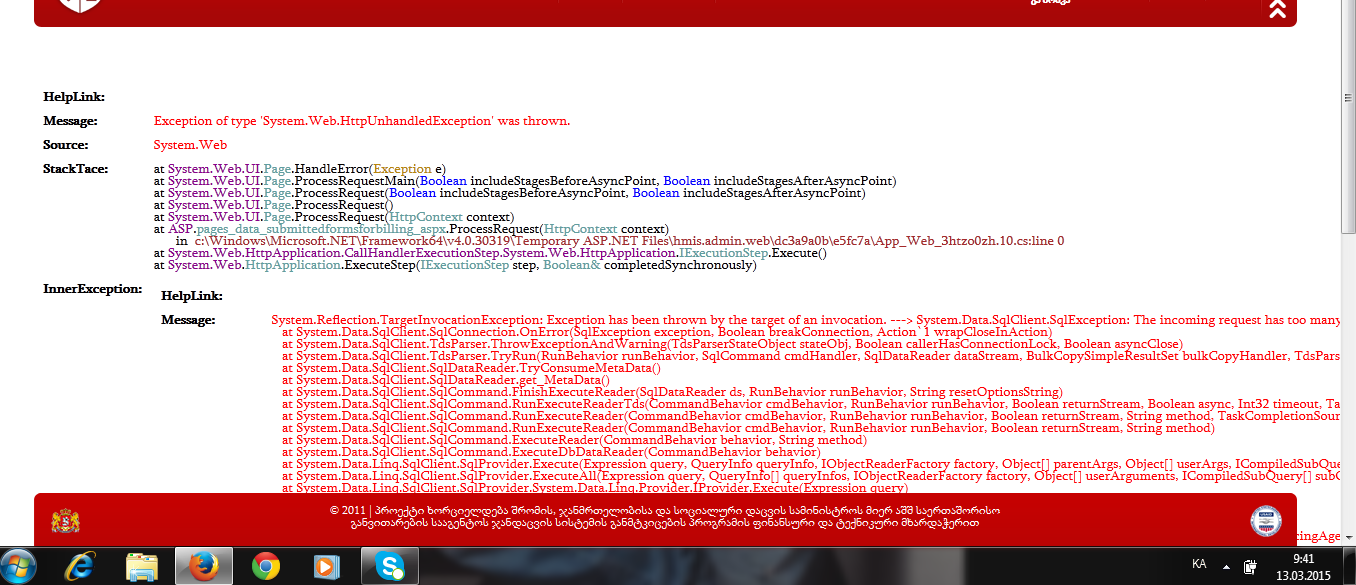Viewport: 1356px width, 585px height.
Task: Click the InnerException label
Action: tap(93, 288)
